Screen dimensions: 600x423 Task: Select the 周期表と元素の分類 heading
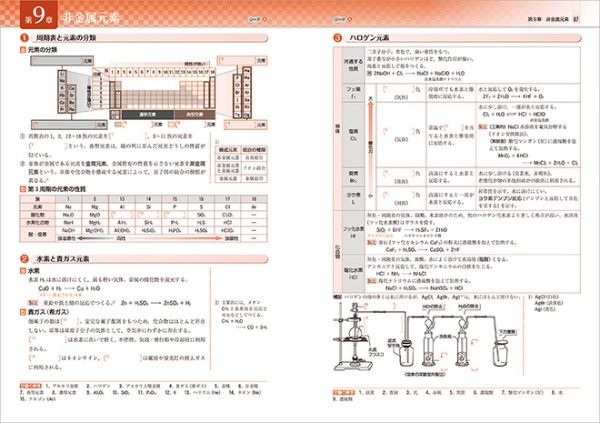pos(66,38)
